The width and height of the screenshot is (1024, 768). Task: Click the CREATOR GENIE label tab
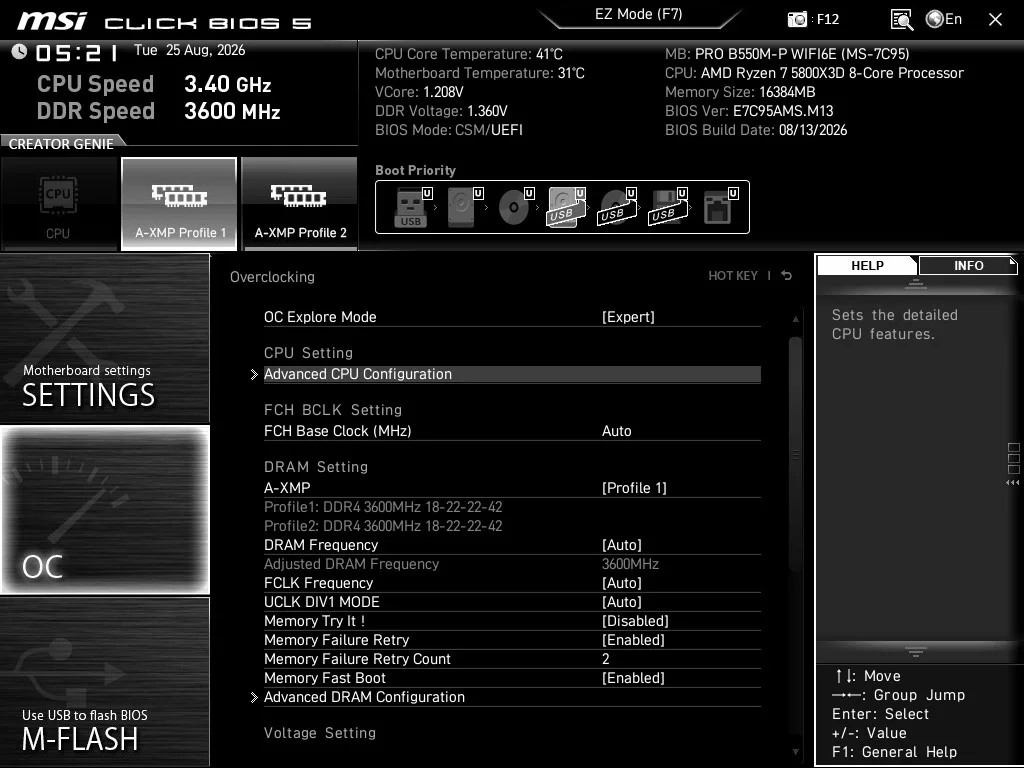tap(61, 144)
